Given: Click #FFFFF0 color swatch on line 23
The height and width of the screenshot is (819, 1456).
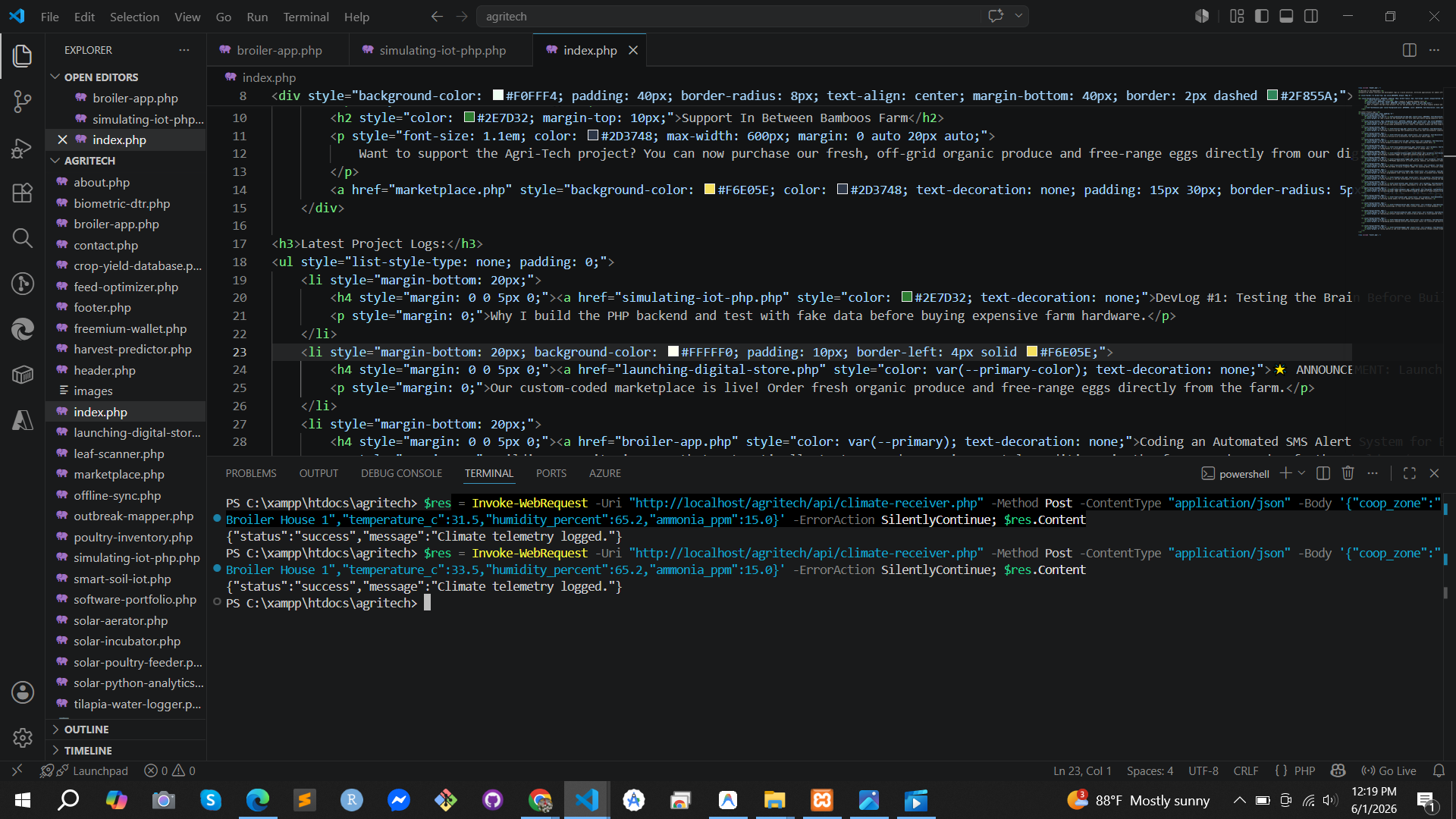Looking at the screenshot, I should 673,351.
